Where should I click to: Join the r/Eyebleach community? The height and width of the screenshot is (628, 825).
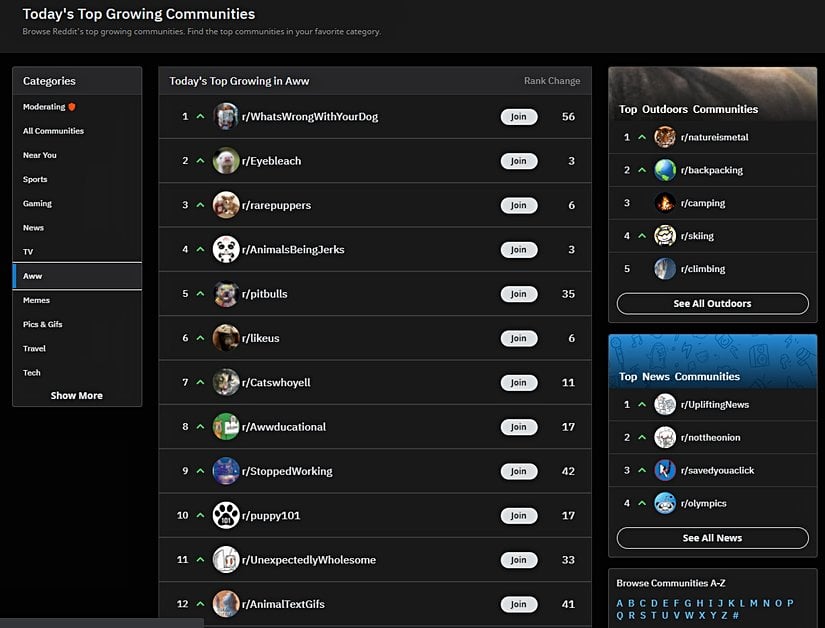click(518, 161)
